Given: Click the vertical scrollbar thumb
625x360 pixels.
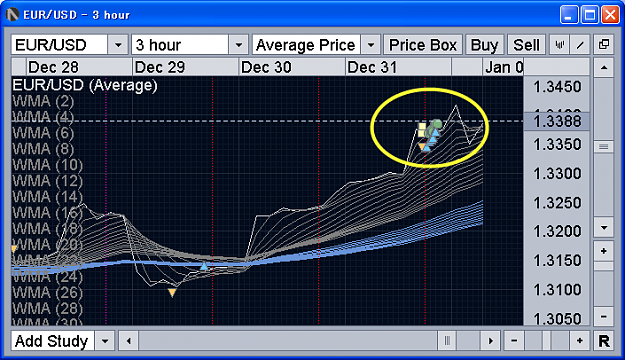Looking at the screenshot, I should point(603,147).
